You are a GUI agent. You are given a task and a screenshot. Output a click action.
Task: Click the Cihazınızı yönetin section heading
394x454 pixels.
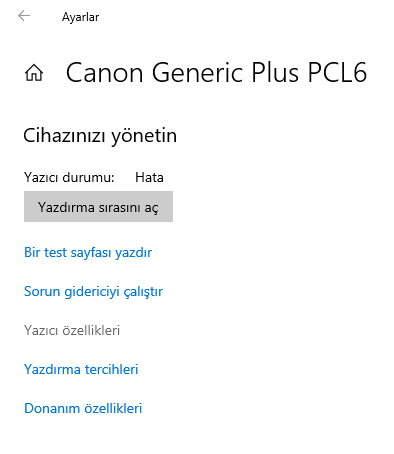point(100,136)
